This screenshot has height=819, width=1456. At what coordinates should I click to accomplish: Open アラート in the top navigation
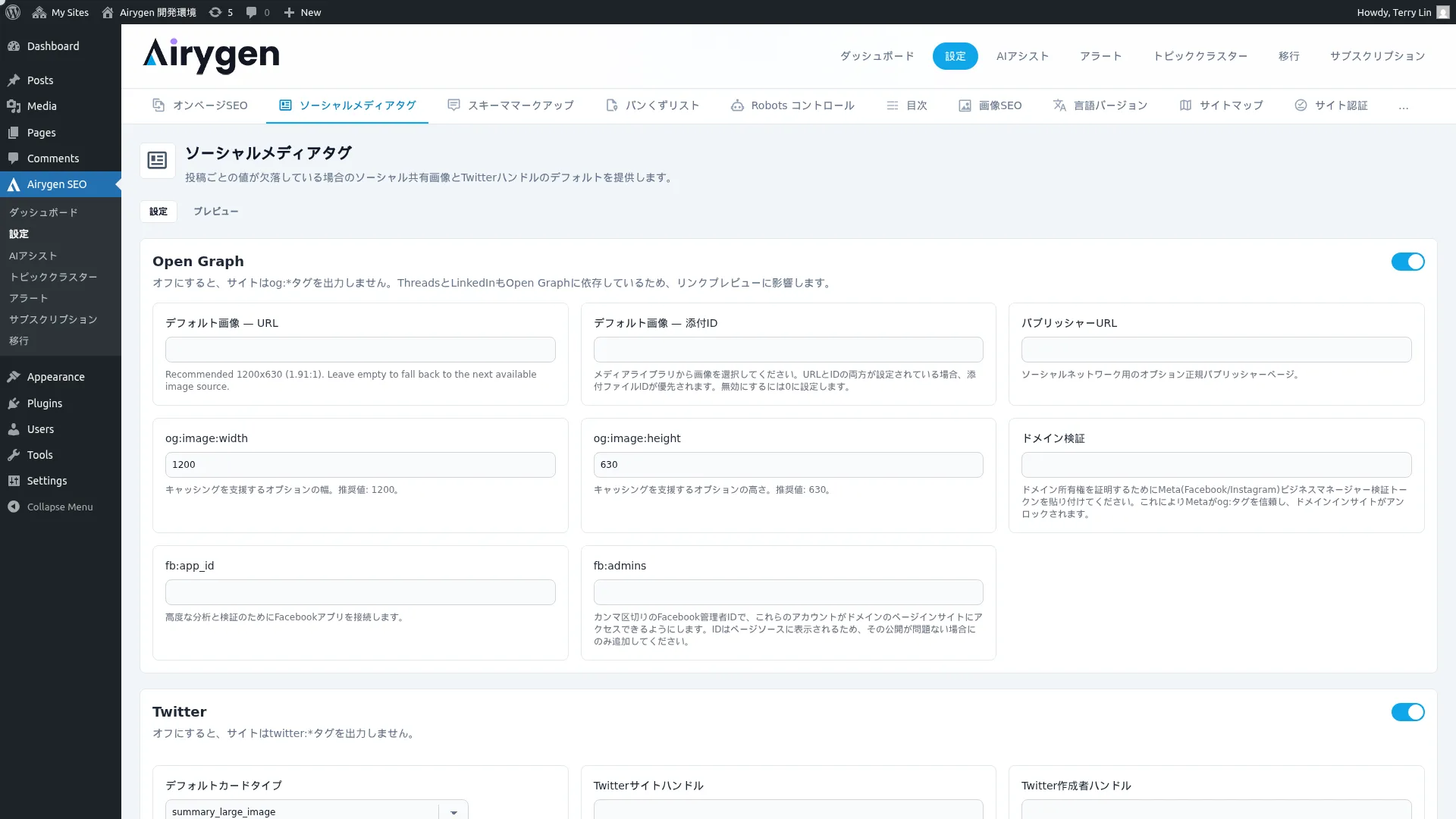[x=1100, y=56]
